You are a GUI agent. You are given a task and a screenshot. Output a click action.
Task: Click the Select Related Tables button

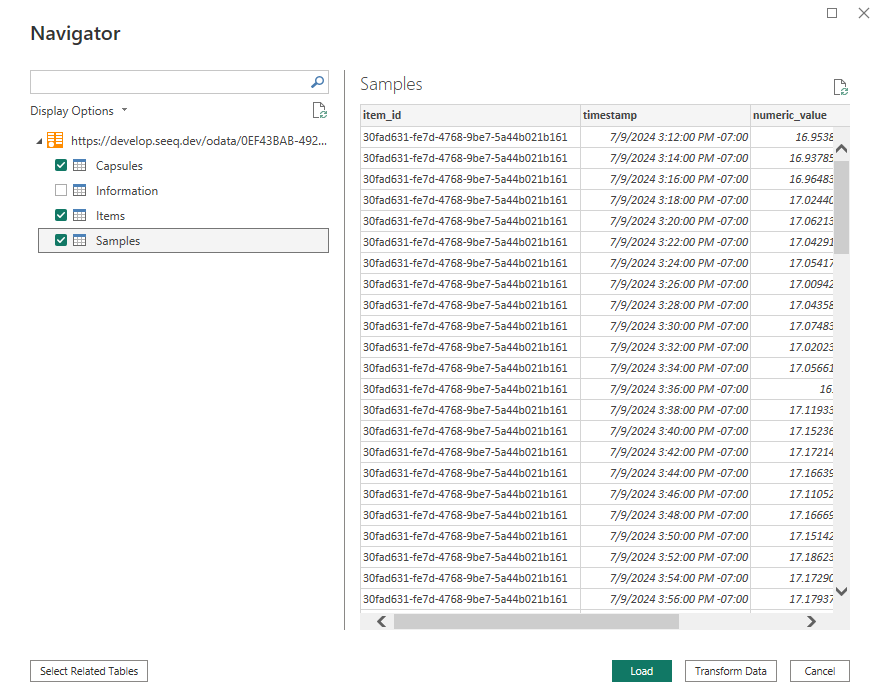(88, 671)
